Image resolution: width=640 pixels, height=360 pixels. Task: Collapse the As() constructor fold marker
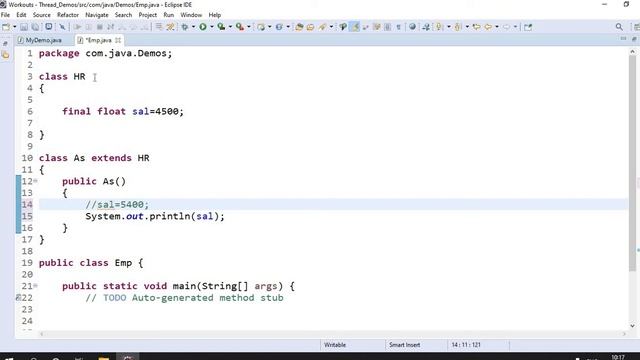click(36, 181)
